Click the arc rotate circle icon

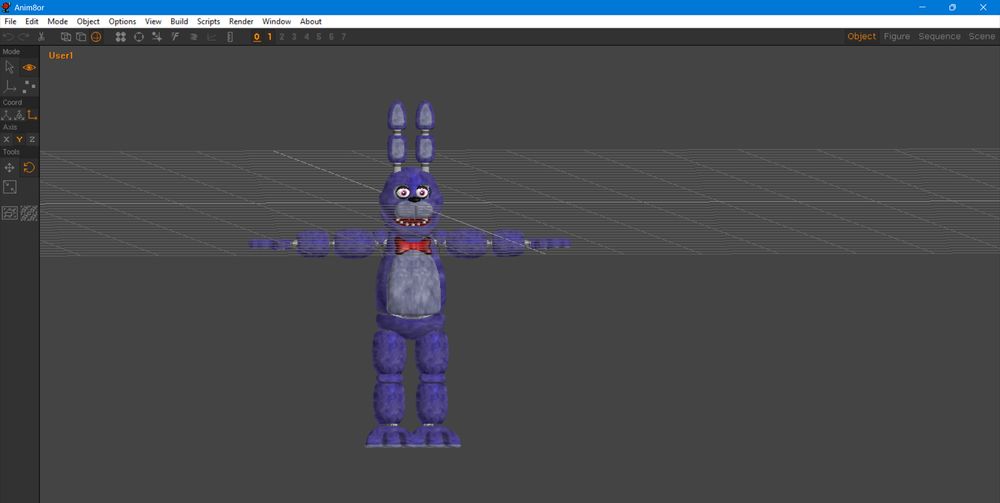tap(138, 37)
